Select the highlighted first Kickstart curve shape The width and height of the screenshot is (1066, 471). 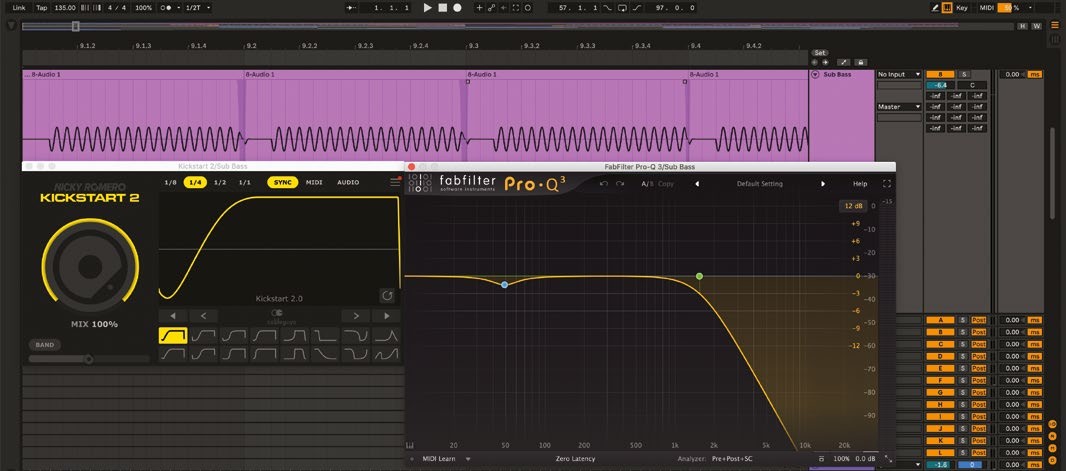coord(173,335)
